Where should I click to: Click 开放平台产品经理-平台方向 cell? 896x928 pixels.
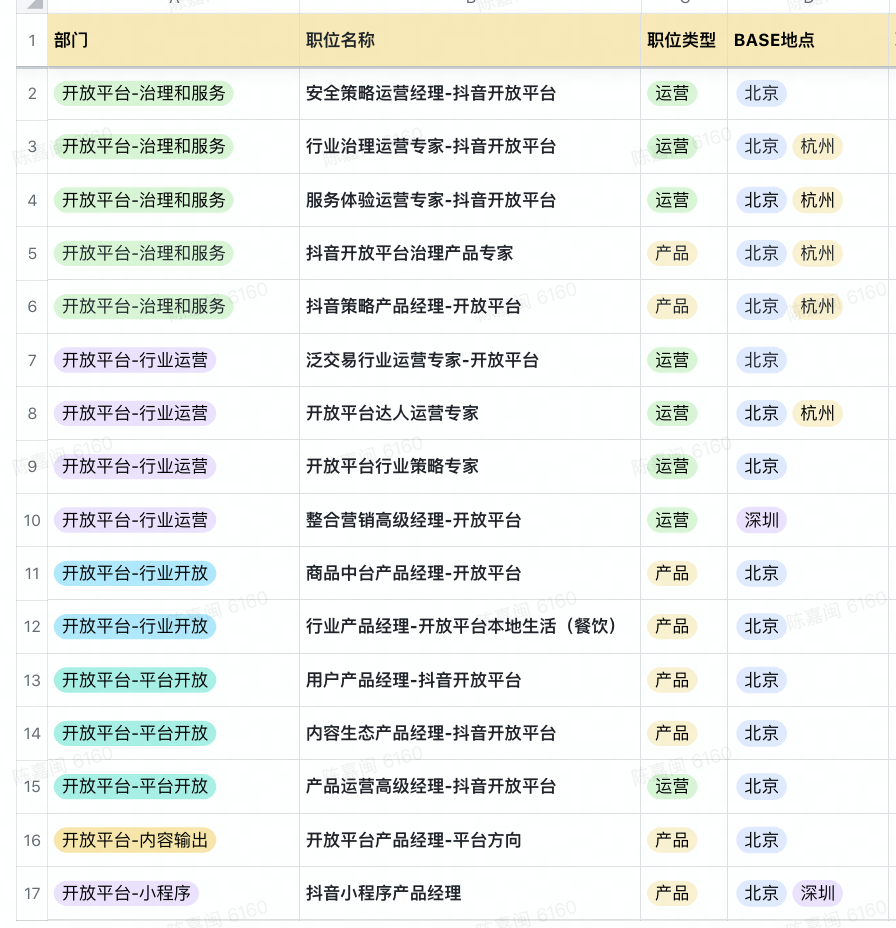pos(470,840)
